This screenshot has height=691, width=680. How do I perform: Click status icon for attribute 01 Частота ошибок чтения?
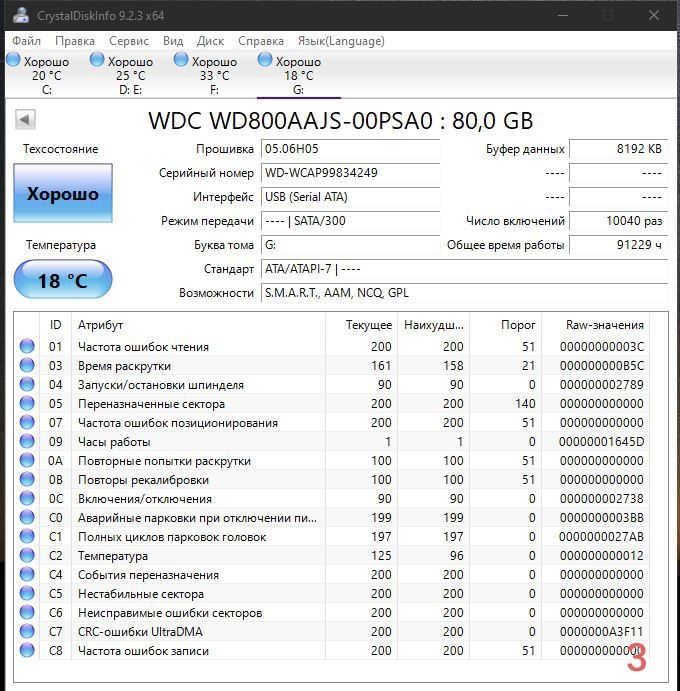click(27, 346)
